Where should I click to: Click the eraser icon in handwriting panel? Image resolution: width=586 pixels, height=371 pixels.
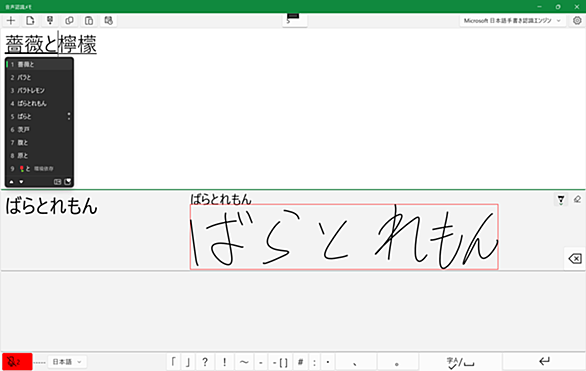(577, 200)
